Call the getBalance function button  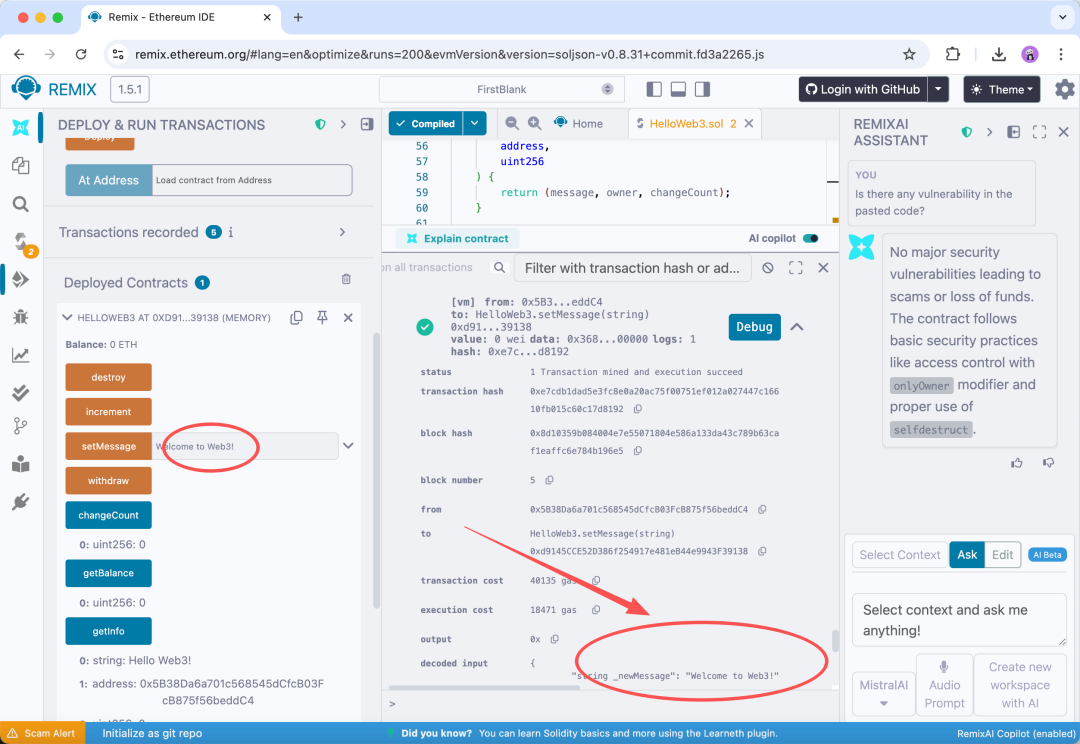pyautogui.click(x=108, y=573)
